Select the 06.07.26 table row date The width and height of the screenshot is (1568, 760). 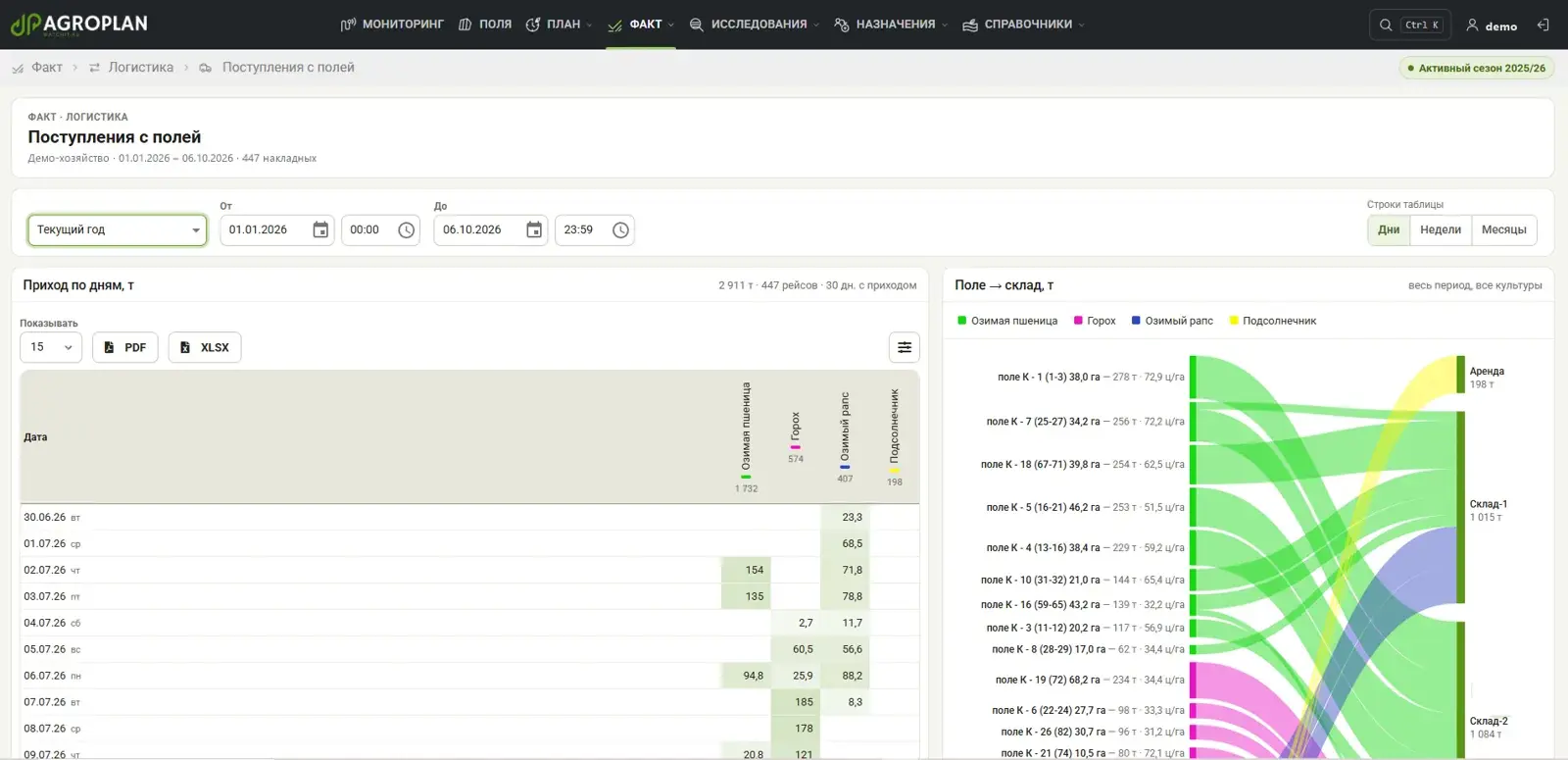point(45,676)
